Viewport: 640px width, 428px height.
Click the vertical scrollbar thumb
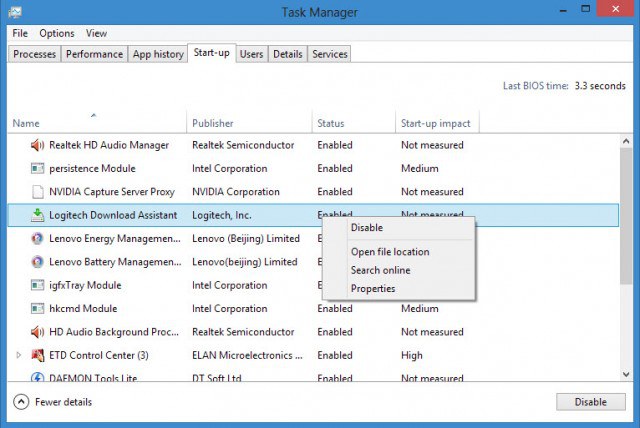click(x=626, y=216)
